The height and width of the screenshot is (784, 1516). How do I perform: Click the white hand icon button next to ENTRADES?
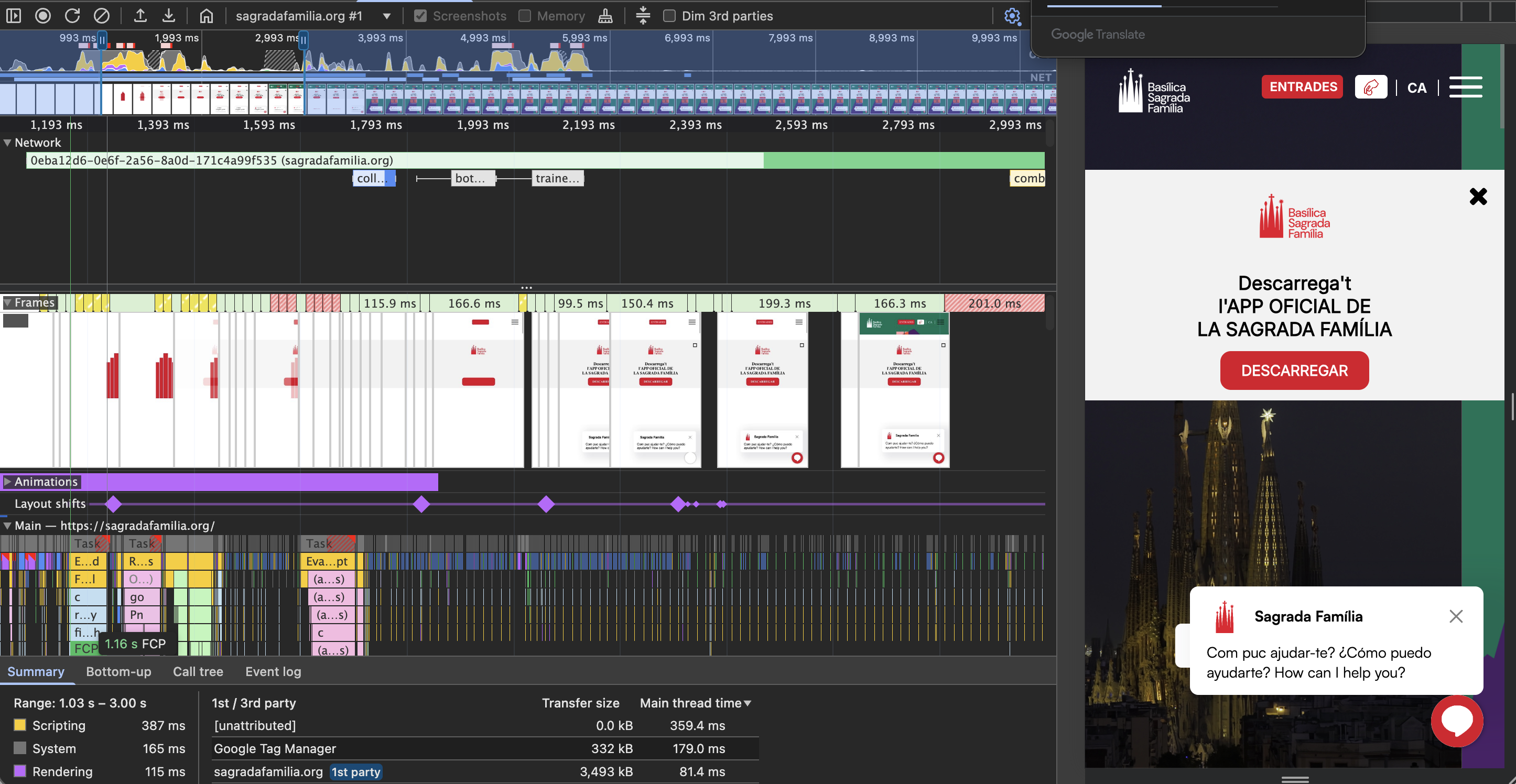[x=1371, y=87]
